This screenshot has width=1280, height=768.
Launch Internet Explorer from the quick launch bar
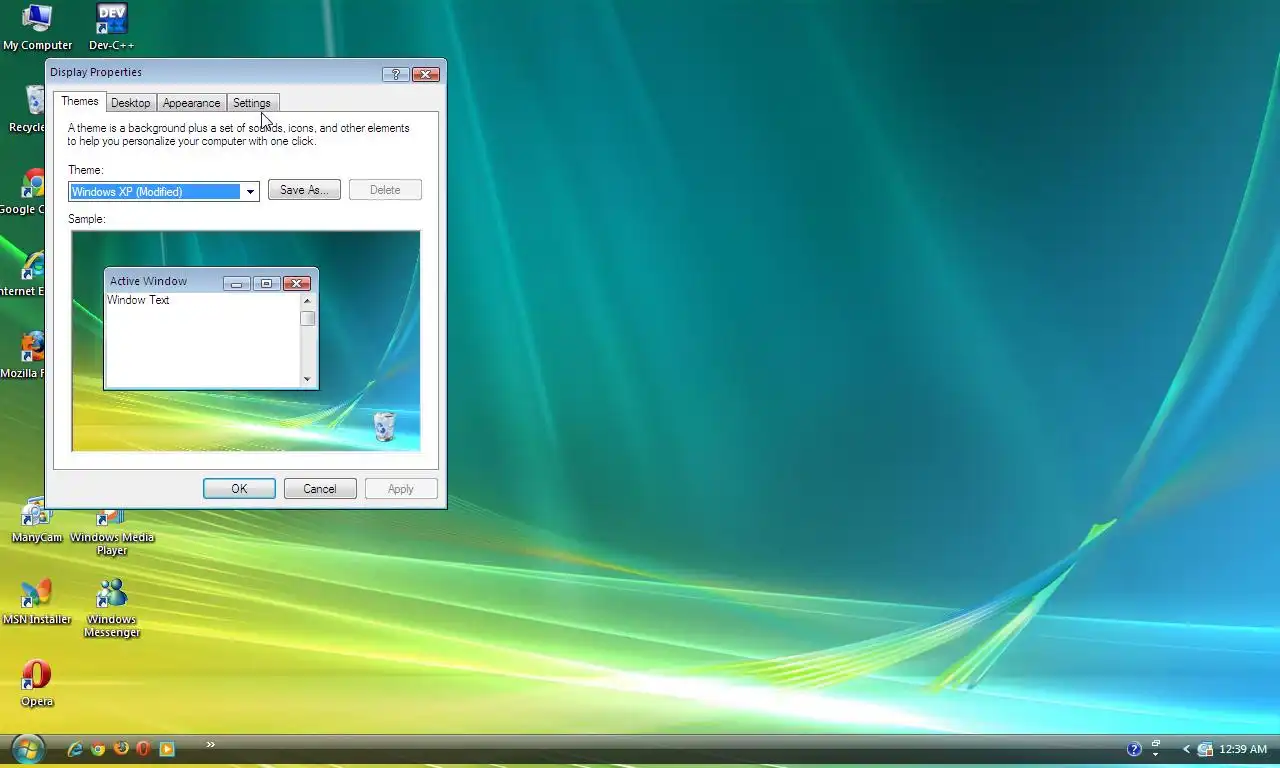75,749
